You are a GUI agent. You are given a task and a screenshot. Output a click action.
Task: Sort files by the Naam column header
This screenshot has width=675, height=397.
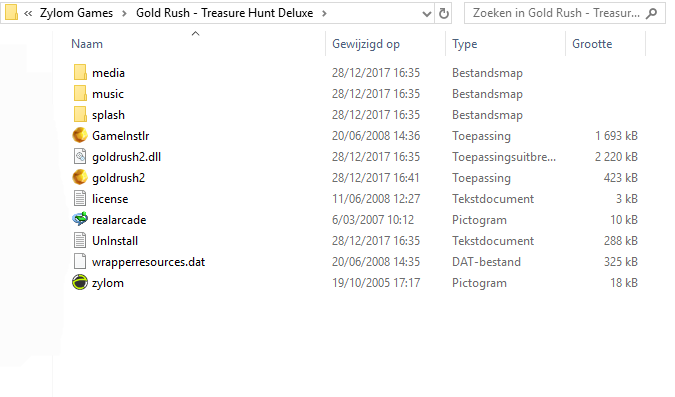[87, 44]
